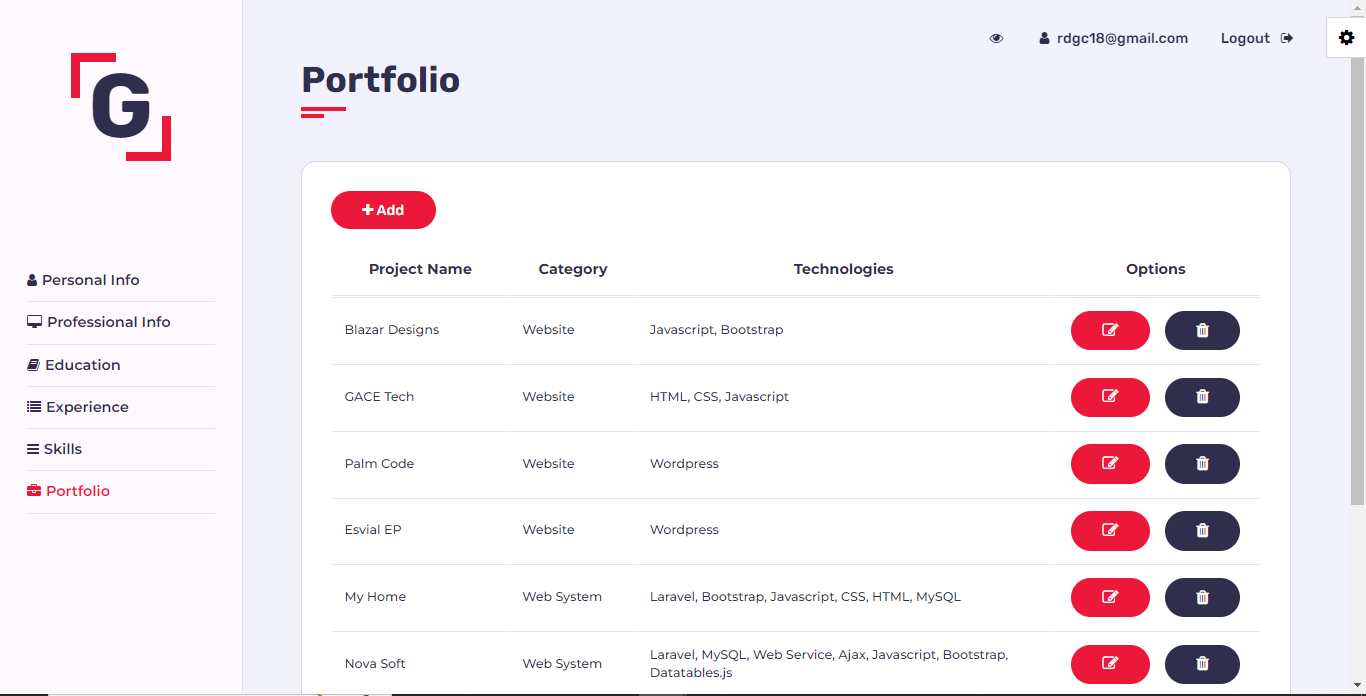Click the rdgc18@gmail.com account link
Screen dimensions: 1366x696
[1120, 37]
